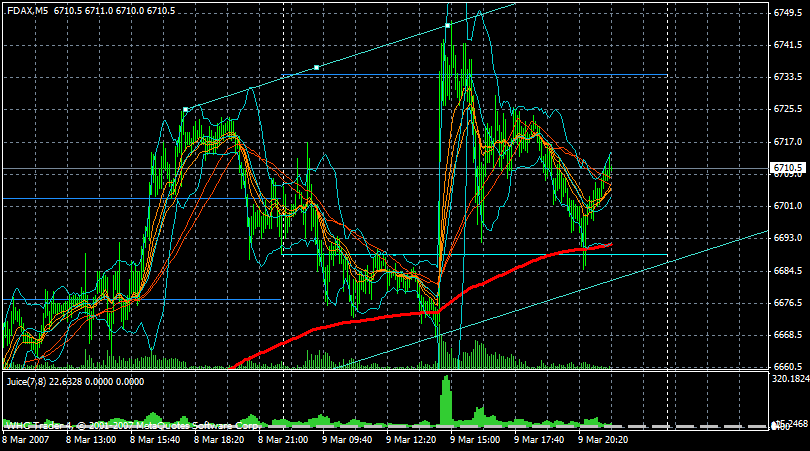Select the trendline anchor at 9 Mar peak

coord(447,25)
